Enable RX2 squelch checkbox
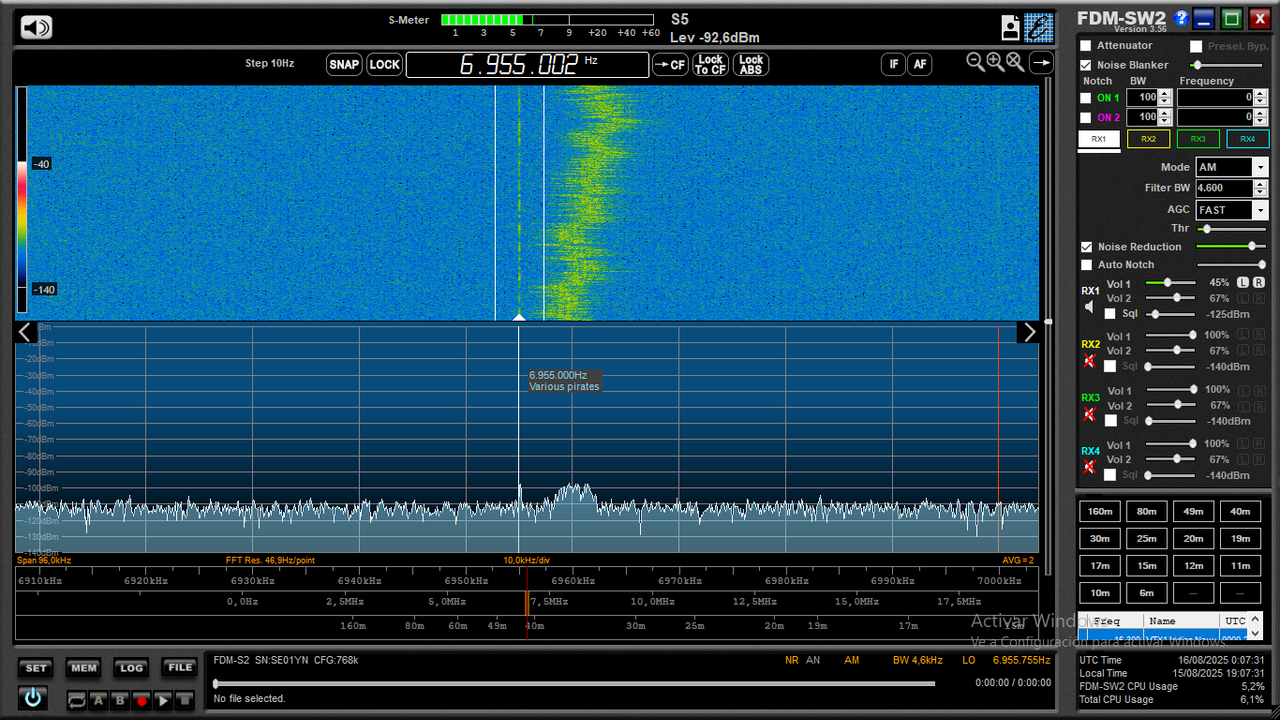 [1109, 366]
